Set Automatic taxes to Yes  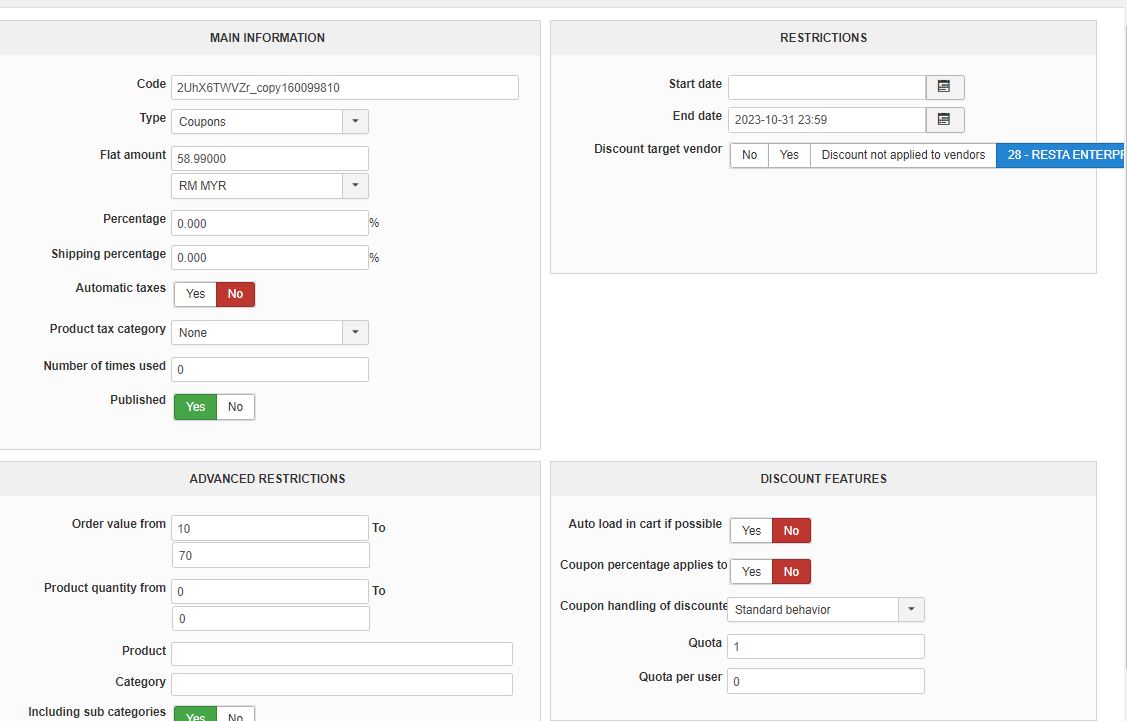pyautogui.click(x=196, y=294)
